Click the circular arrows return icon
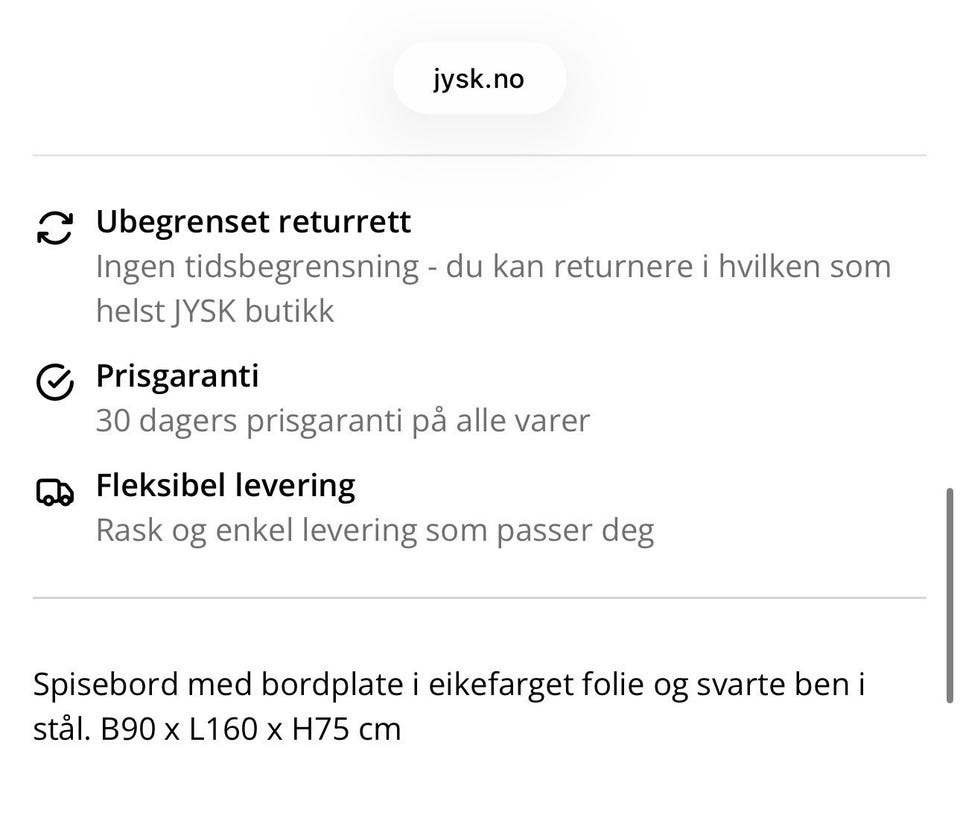 tap(54, 227)
